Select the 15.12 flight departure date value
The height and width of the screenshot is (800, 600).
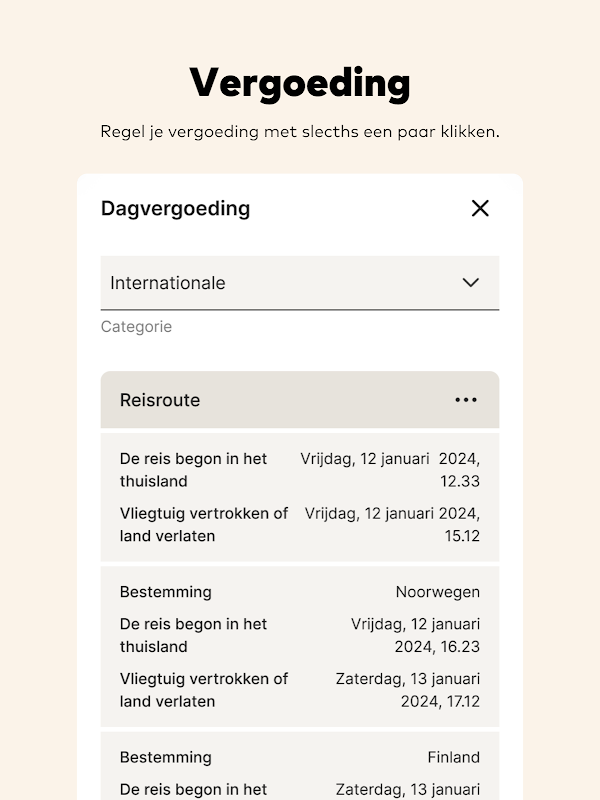(393, 524)
